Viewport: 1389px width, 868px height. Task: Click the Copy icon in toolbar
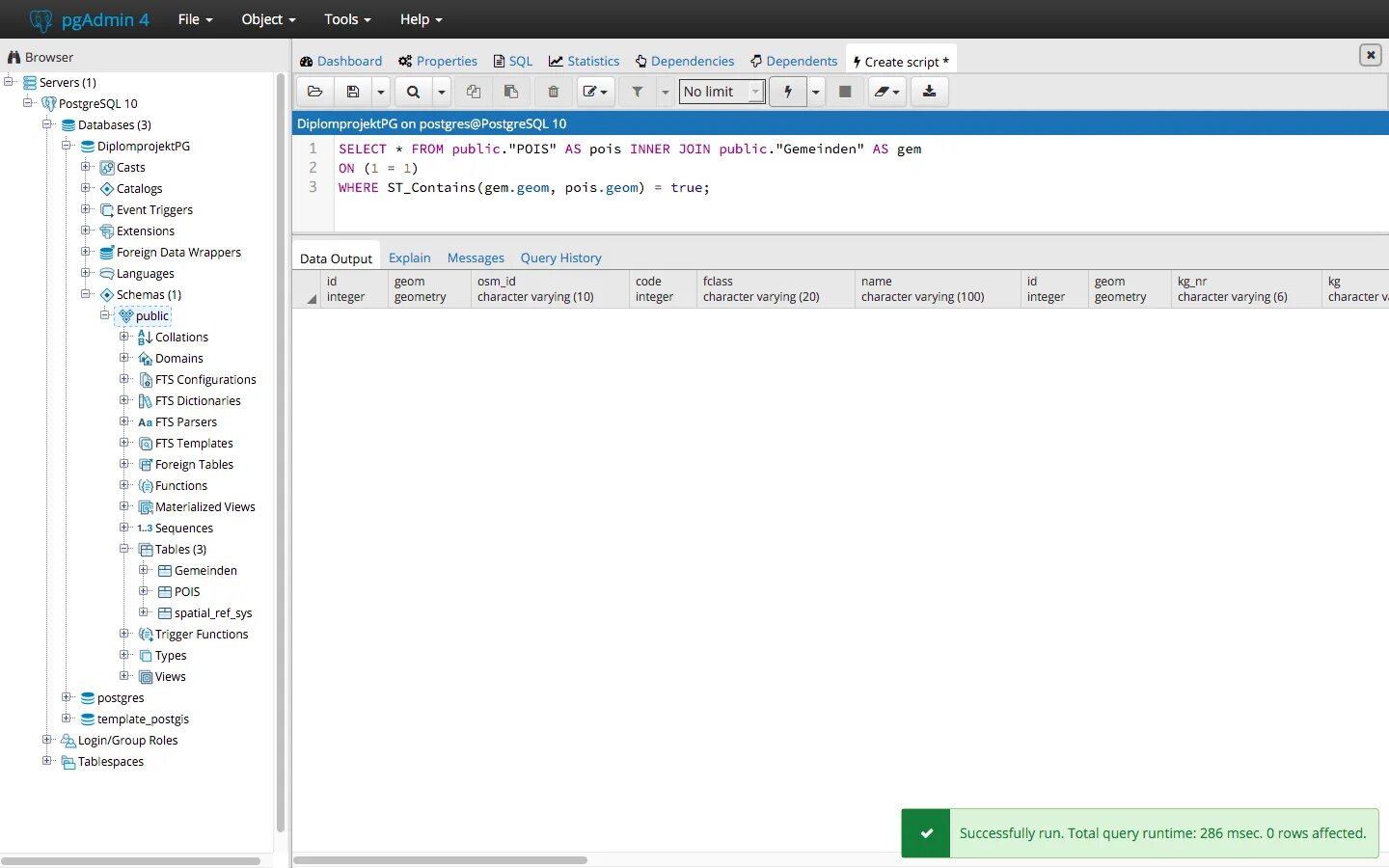click(x=474, y=92)
